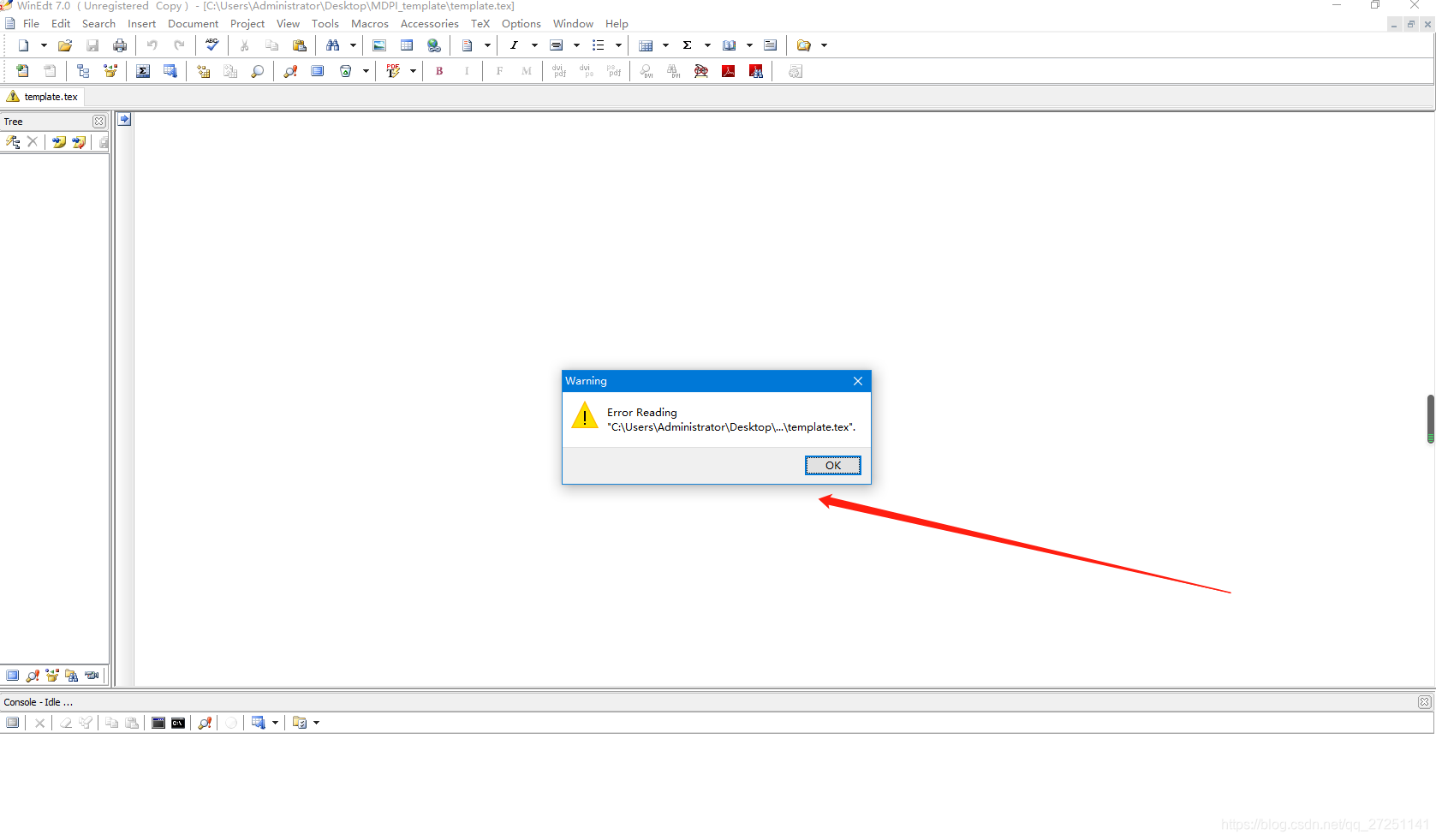Click the globe hyperlink icon
The height and width of the screenshot is (840, 1436).
[x=434, y=45]
